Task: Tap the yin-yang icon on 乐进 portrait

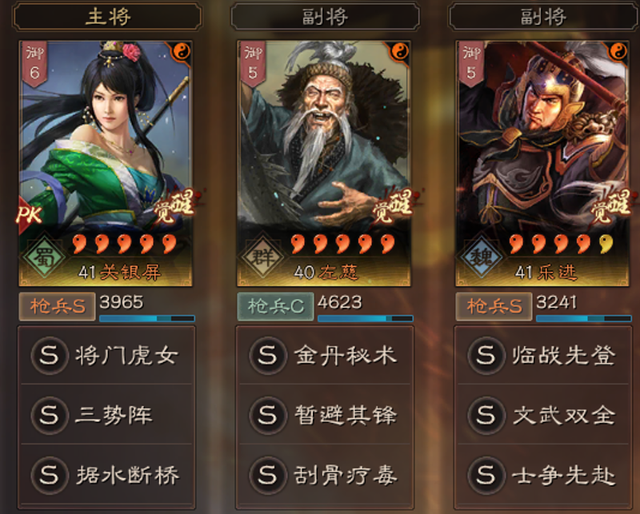Action: 618,51
